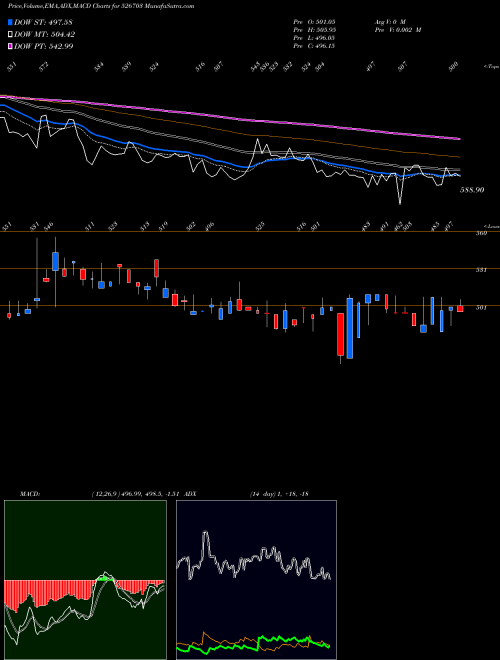Image resolution: width=500 pixels, height=660 pixels.
Task: Click the 588.90 price label on EMA chart
Action: point(472,190)
